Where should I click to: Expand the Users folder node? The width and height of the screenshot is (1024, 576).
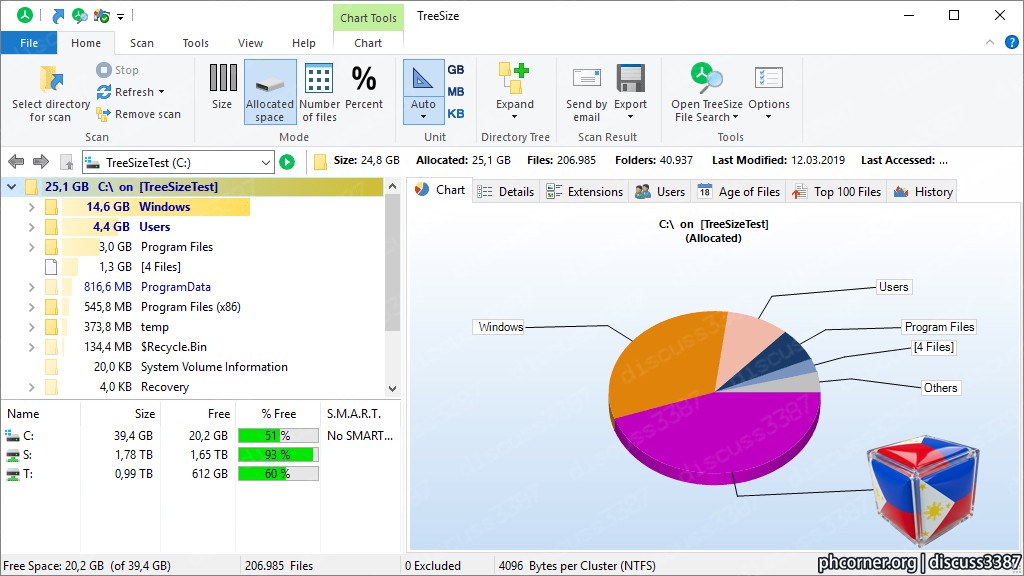click(31, 227)
